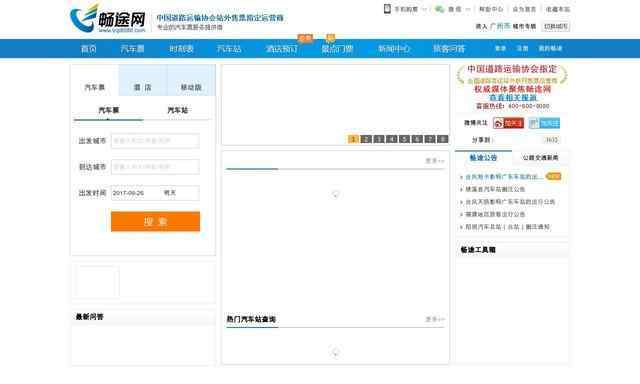Open 汽车站 in the blue navigation bar
640x384 pixels.
coord(229,49)
